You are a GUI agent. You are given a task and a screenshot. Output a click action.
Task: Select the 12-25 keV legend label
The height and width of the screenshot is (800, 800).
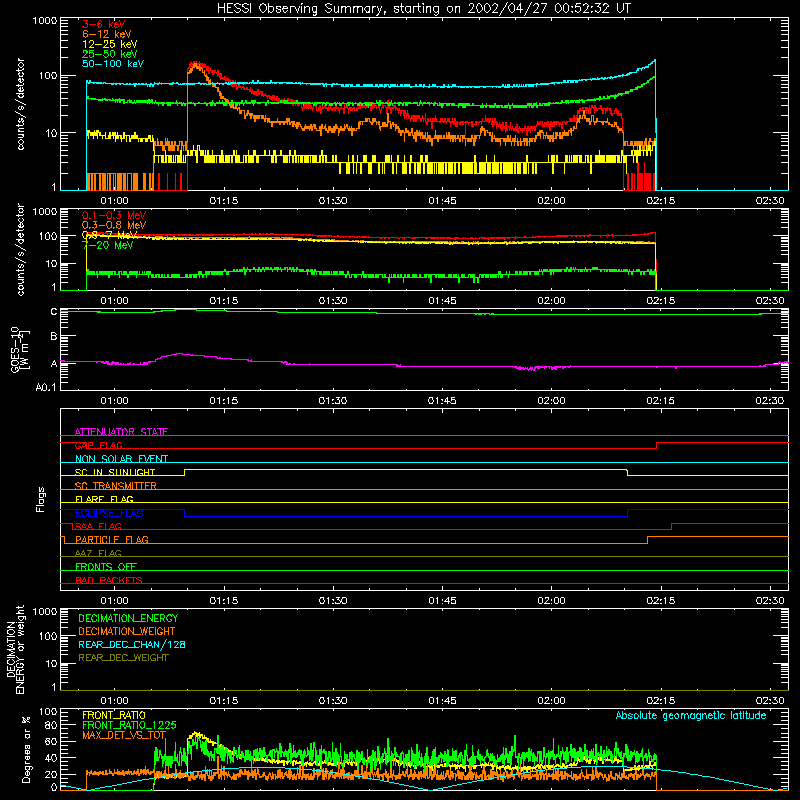click(110, 44)
